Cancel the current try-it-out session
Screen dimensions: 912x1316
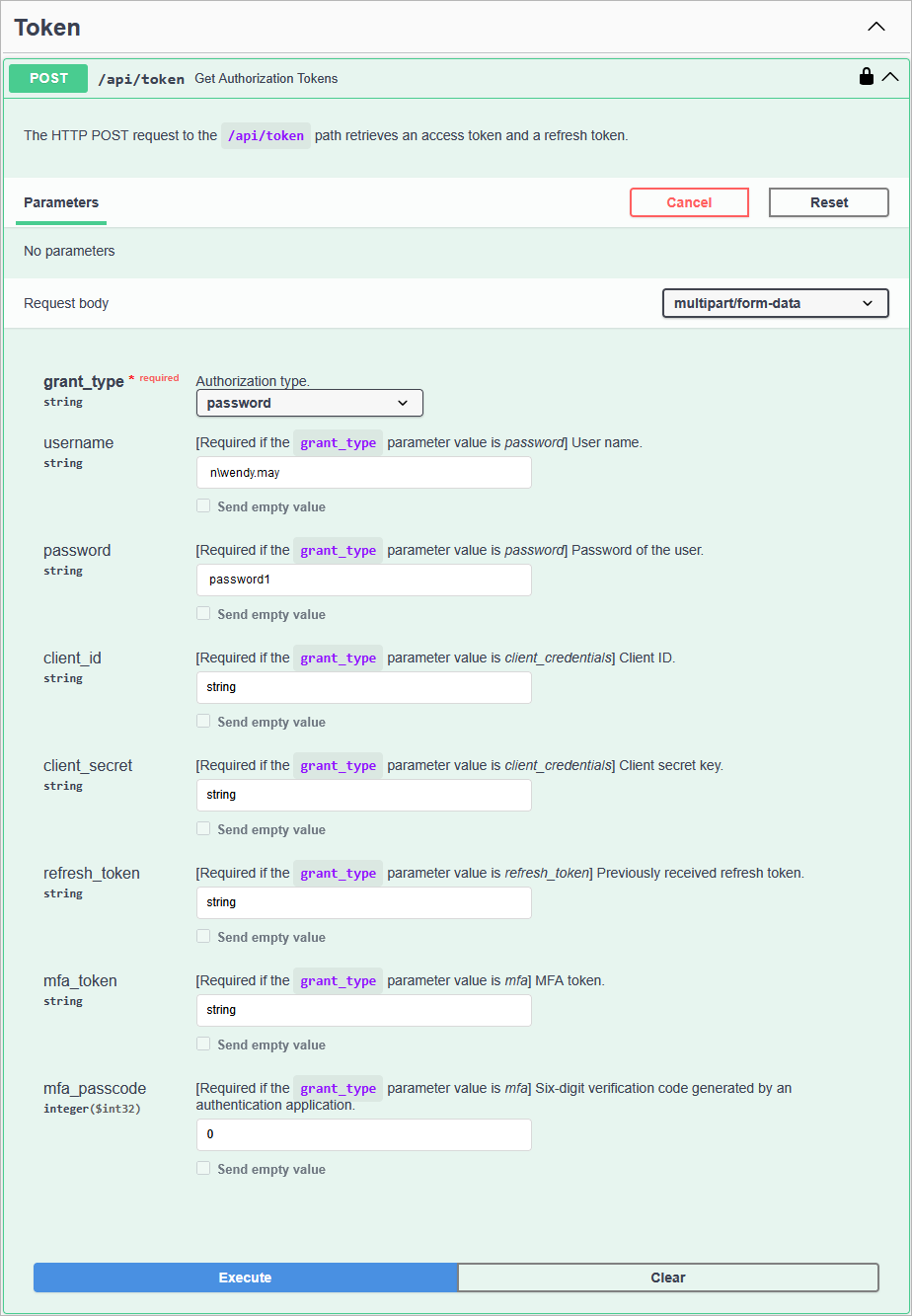pyautogui.click(x=689, y=202)
